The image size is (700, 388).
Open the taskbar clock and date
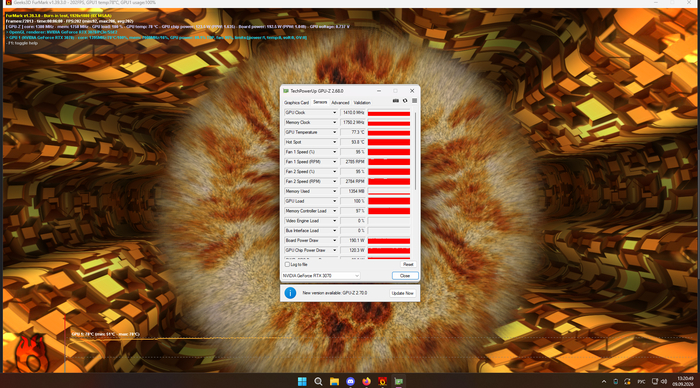[682, 381]
